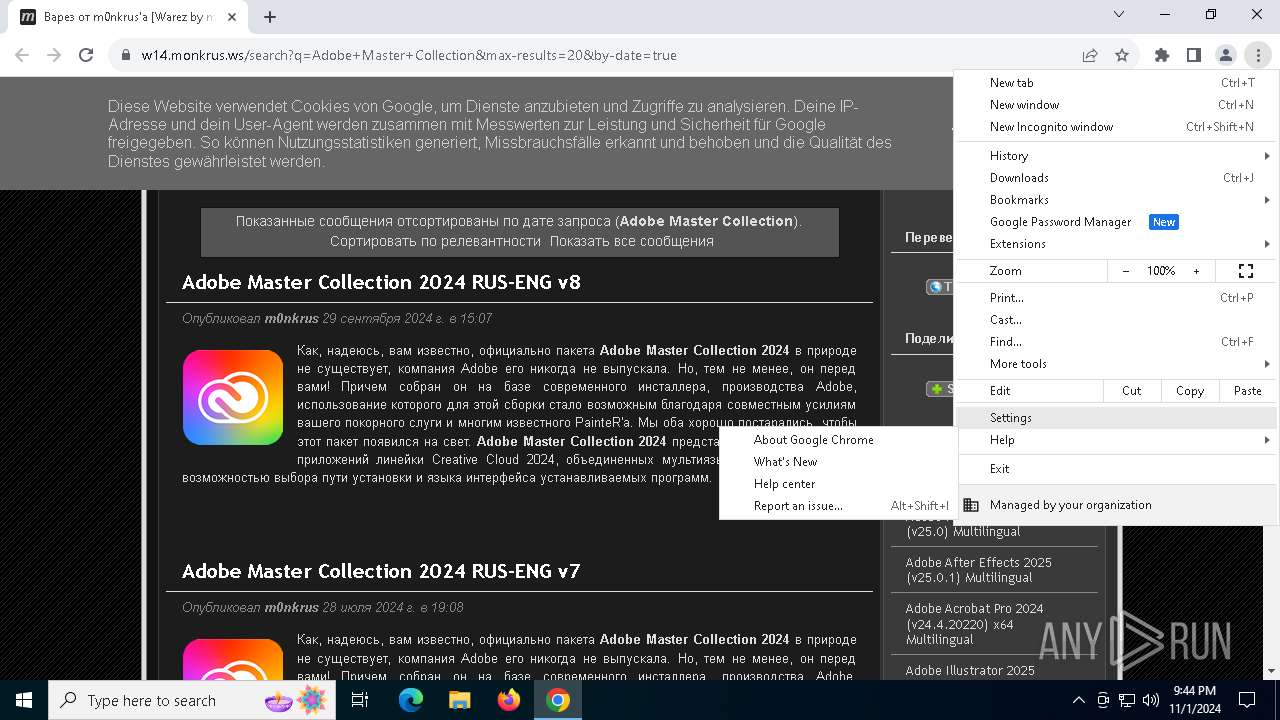Screen dimensions: 1280x720
Task: Select New tab menu entry
Action: [1117, 83]
